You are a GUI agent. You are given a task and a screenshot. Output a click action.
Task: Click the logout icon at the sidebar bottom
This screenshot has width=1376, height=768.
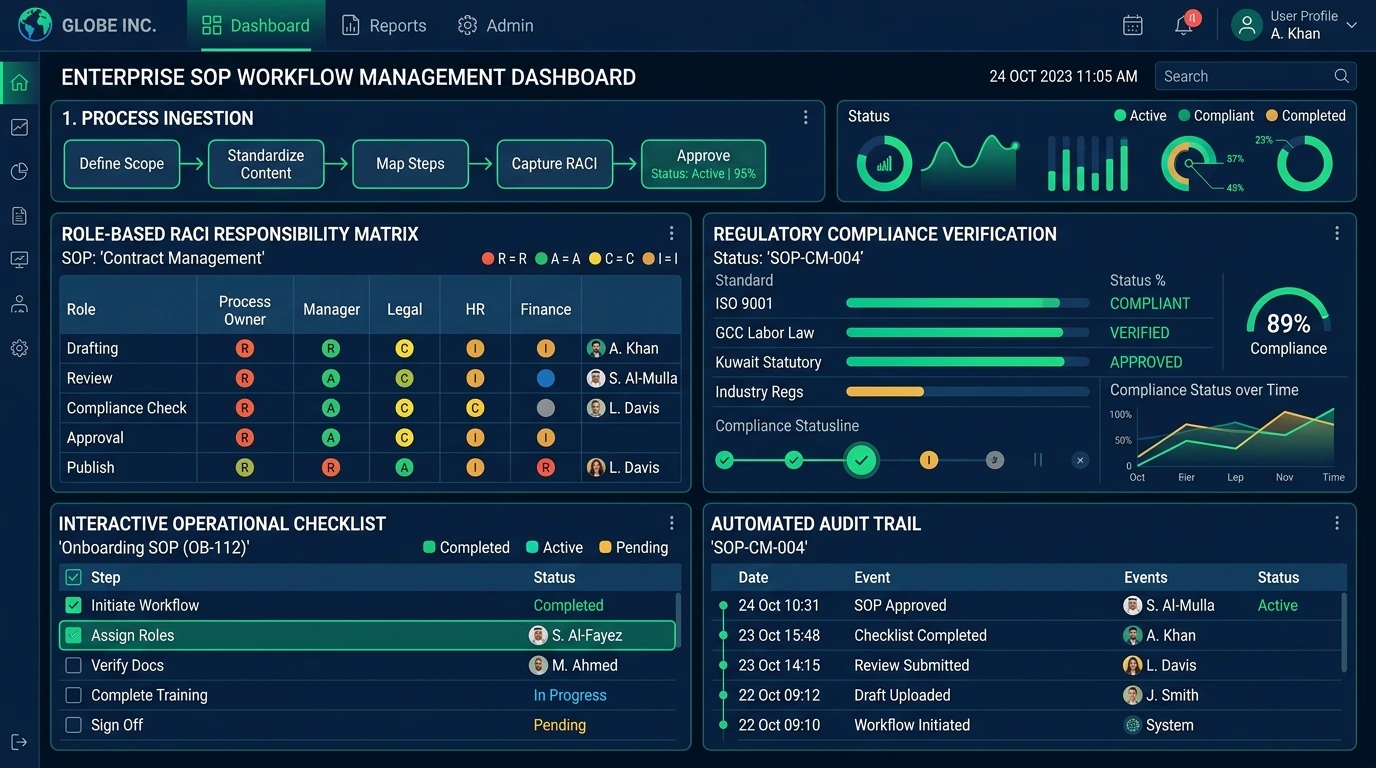point(19,742)
